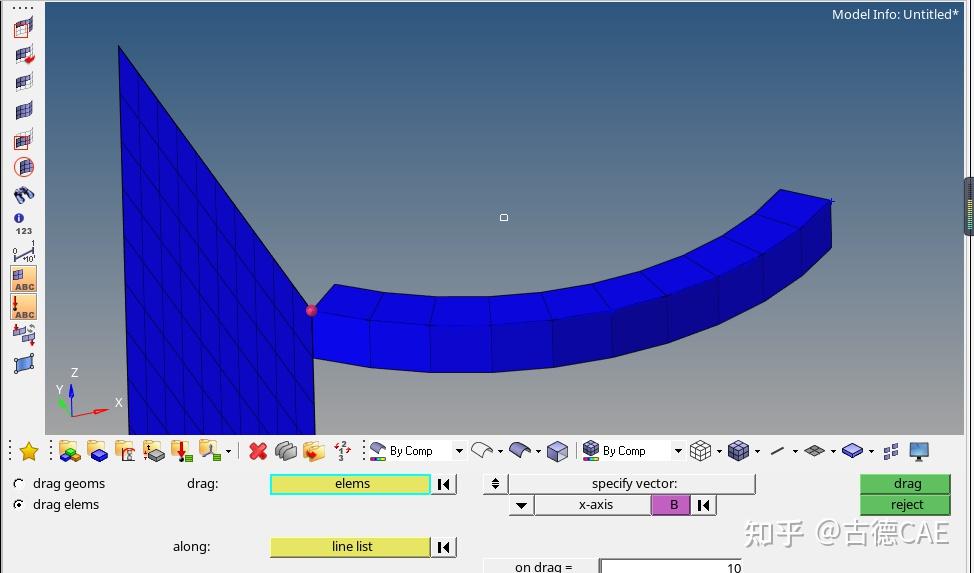Click the Unmask adjacent elements icon
The width and height of the screenshot is (974, 573).
(24, 82)
